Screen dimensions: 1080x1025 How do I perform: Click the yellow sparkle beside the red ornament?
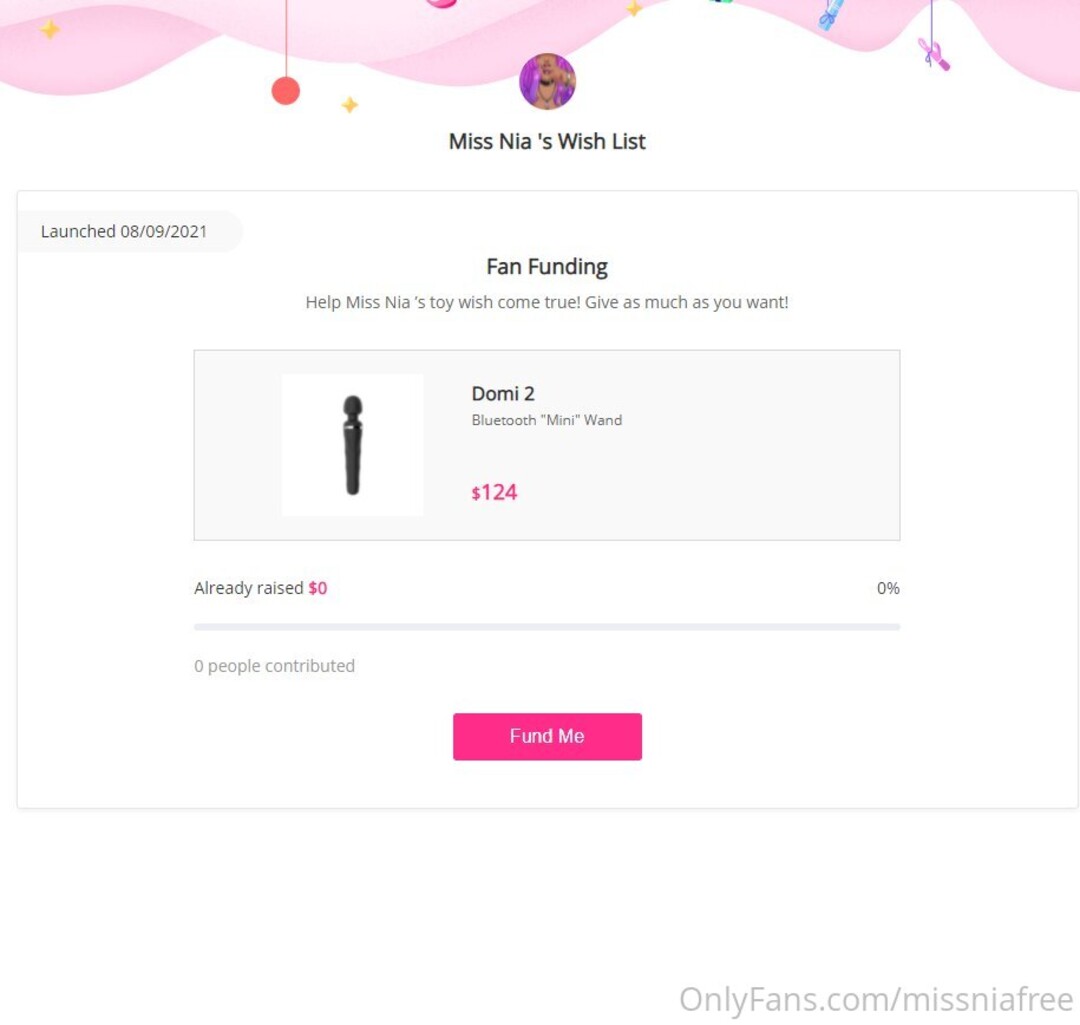(x=350, y=105)
